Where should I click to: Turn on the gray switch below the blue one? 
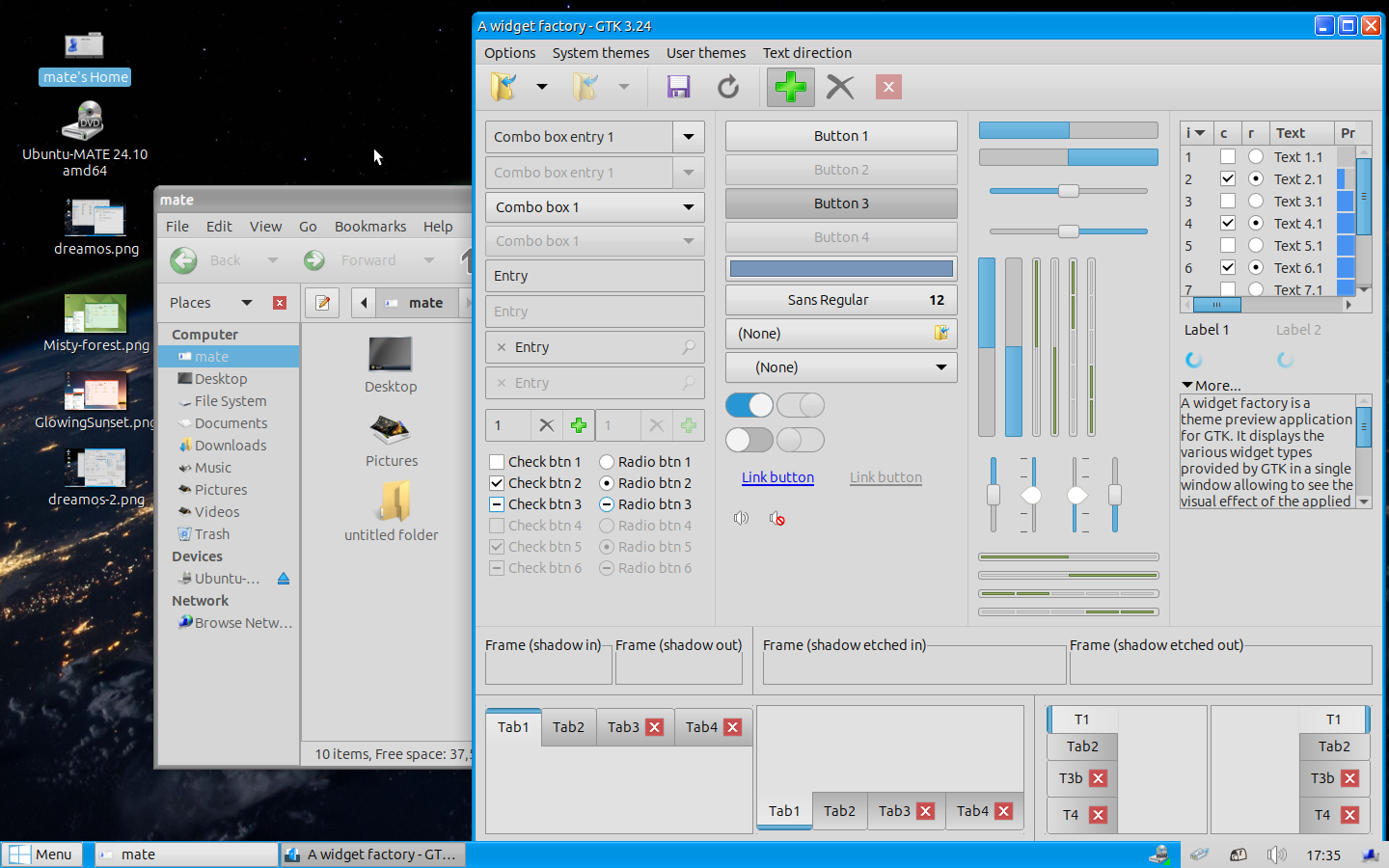[749, 440]
